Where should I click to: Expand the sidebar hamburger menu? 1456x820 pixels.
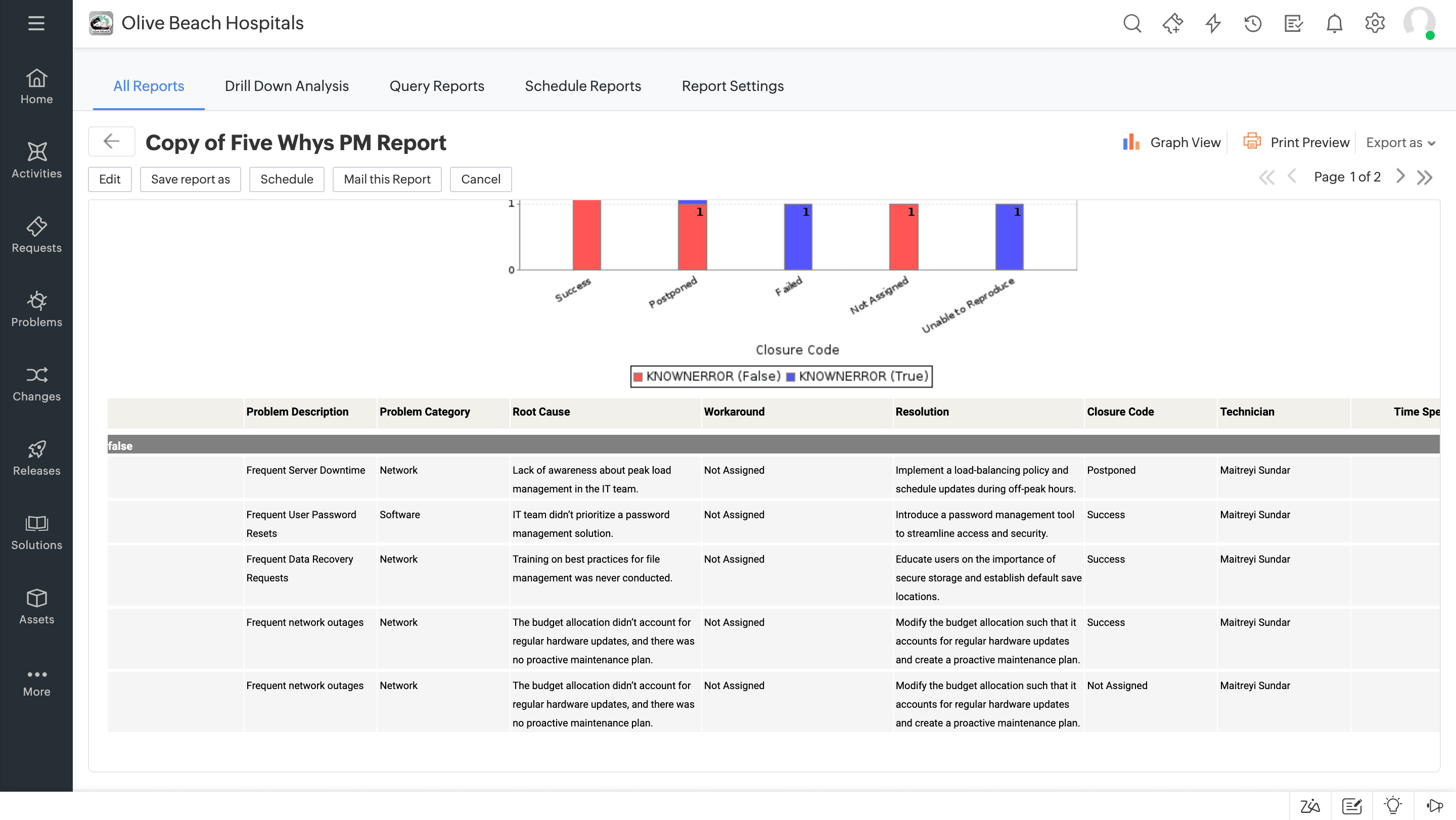[35, 23]
